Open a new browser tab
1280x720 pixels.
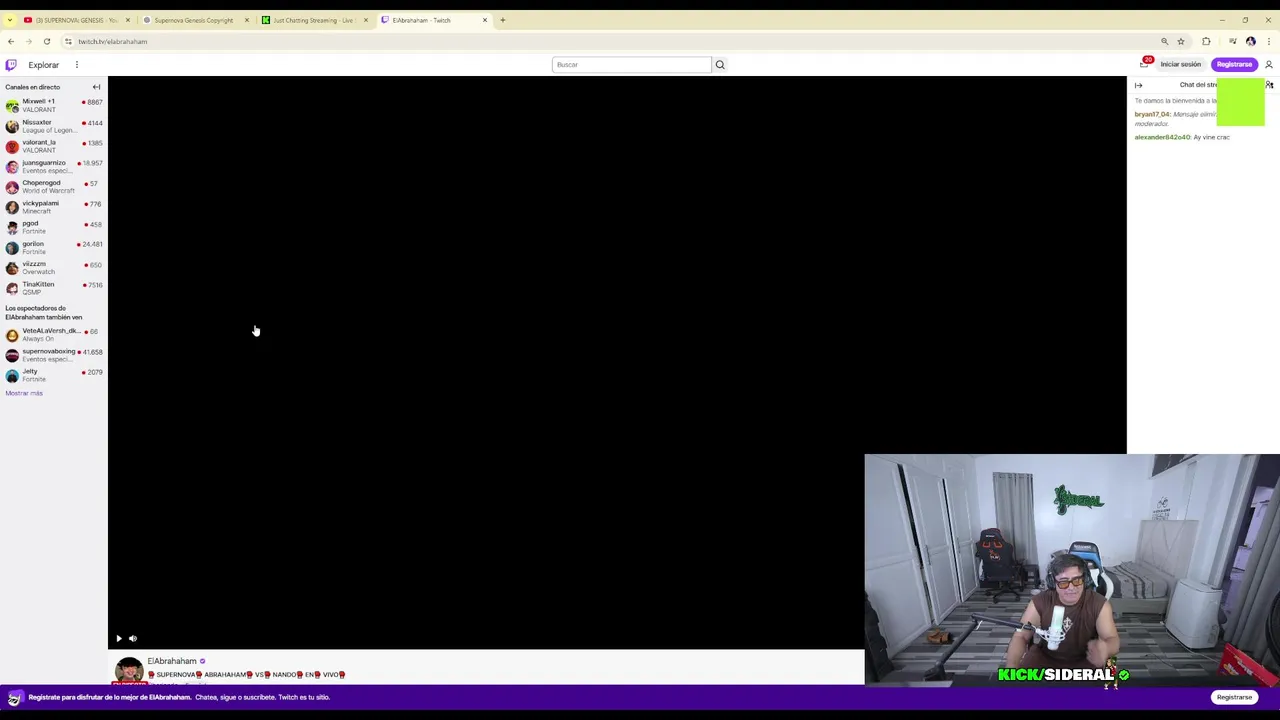(x=503, y=20)
